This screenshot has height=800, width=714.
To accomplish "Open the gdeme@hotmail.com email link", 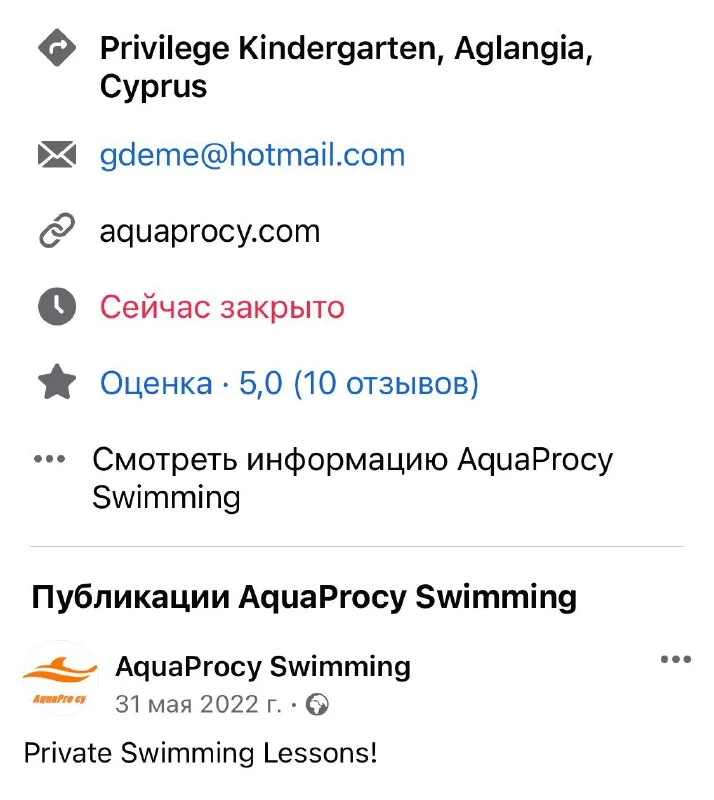I will (252, 155).
